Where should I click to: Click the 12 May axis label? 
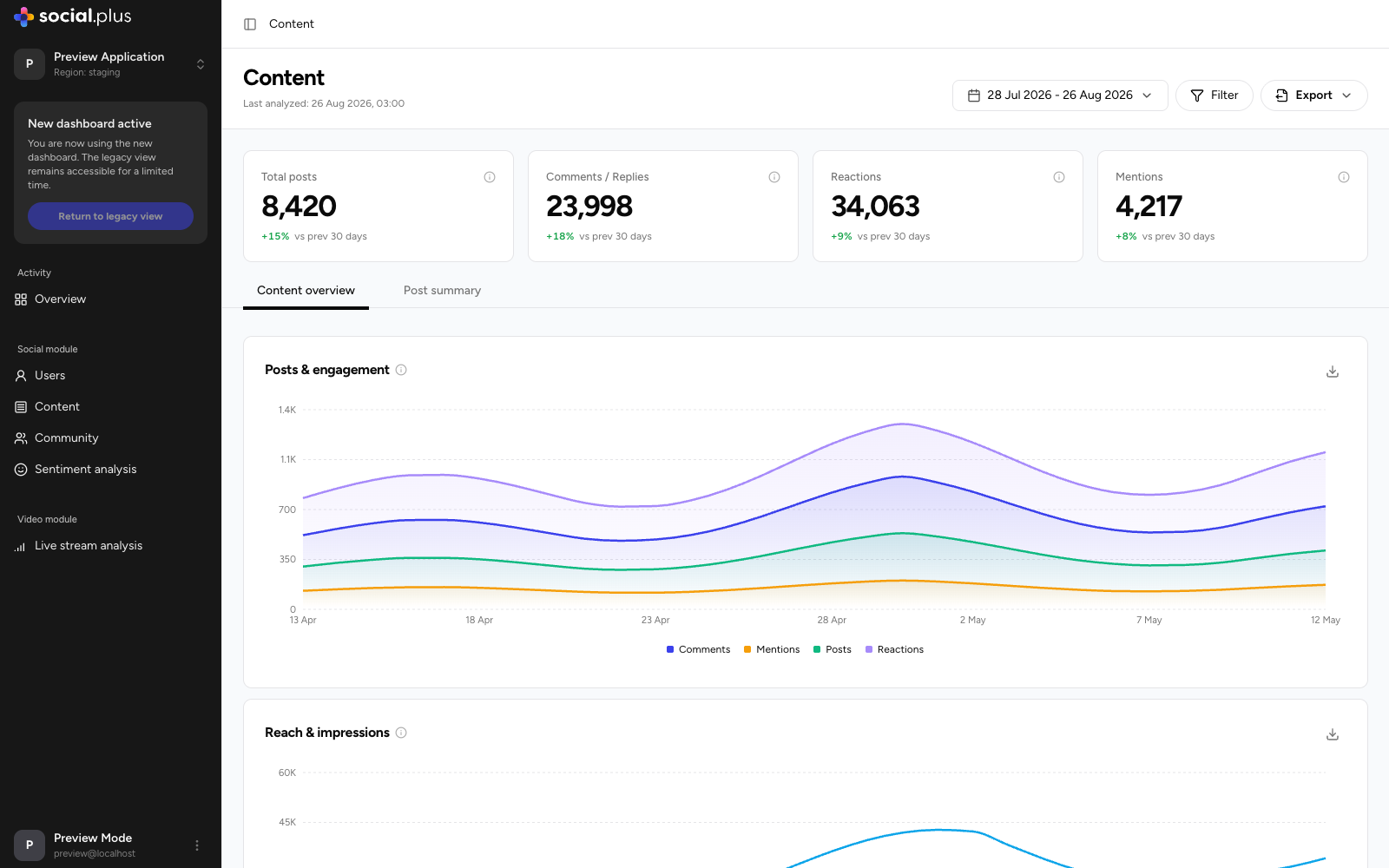1326,620
